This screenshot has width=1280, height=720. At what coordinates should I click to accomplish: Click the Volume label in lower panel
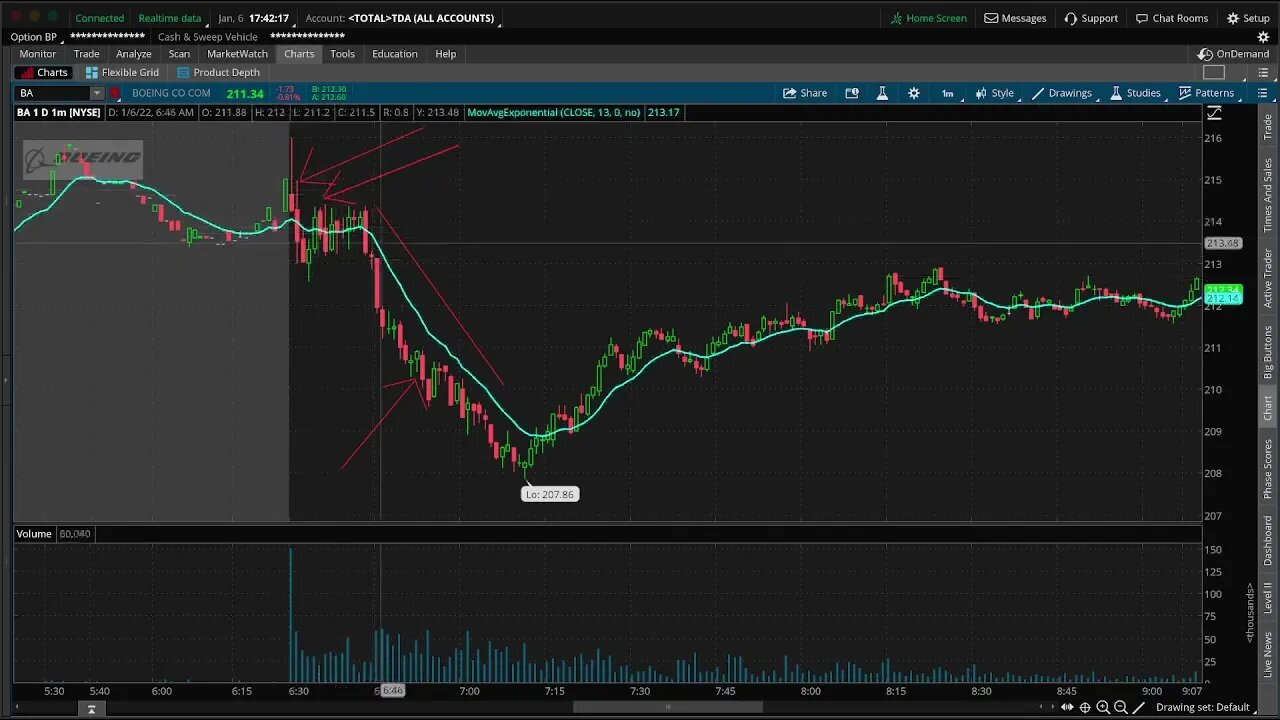33,534
